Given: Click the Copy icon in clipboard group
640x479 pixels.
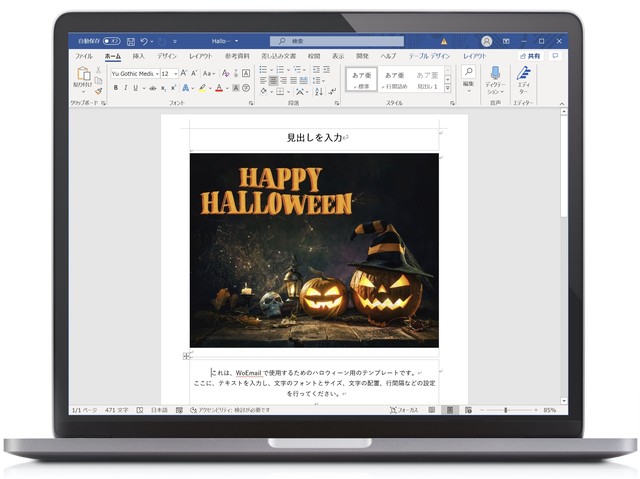Looking at the screenshot, I should [98, 80].
